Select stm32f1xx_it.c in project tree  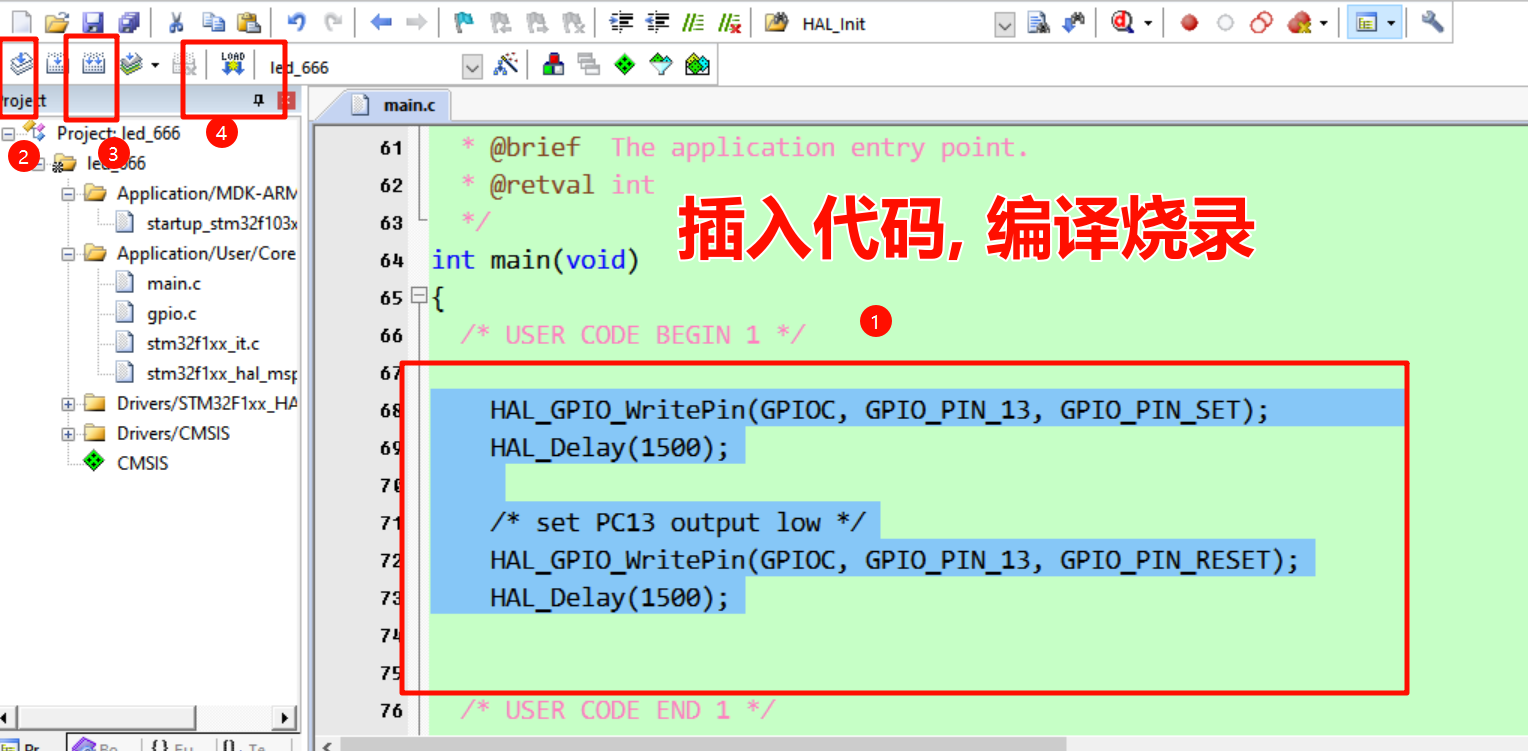(202, 343)
